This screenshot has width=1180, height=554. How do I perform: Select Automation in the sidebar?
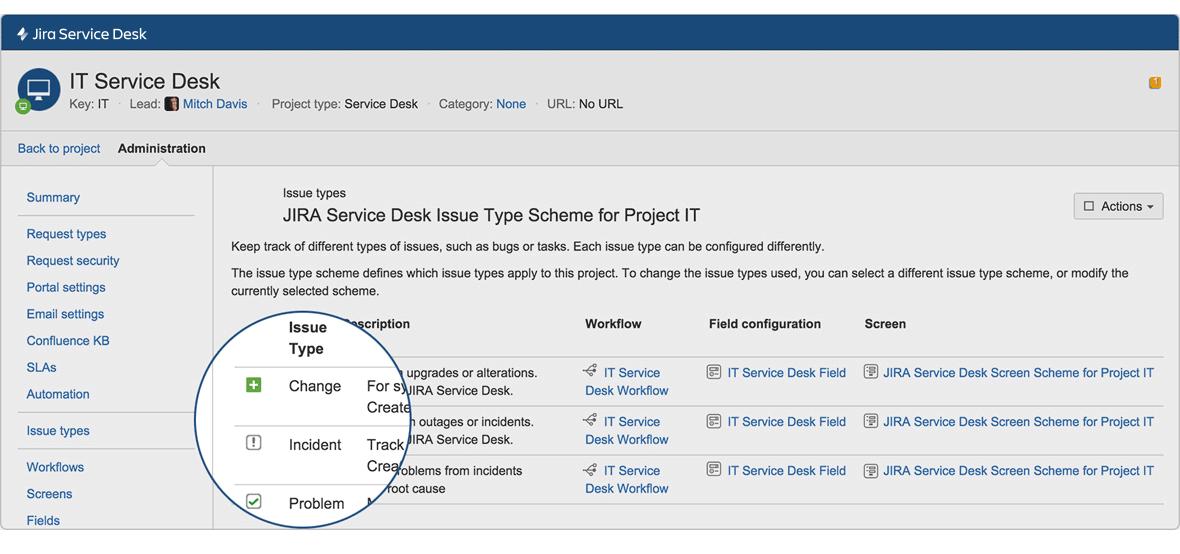(58, 394)
